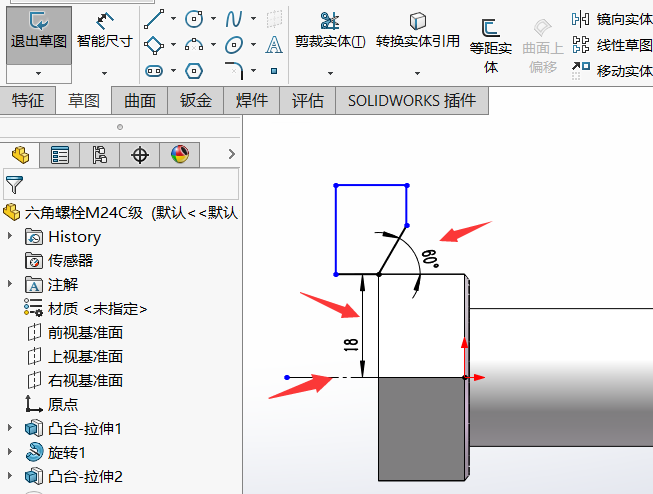Image resolution: width=653 pixels, height=494 pixels.
Task: Switch to the 焊件 tab
Action: (x=252, y=100)
